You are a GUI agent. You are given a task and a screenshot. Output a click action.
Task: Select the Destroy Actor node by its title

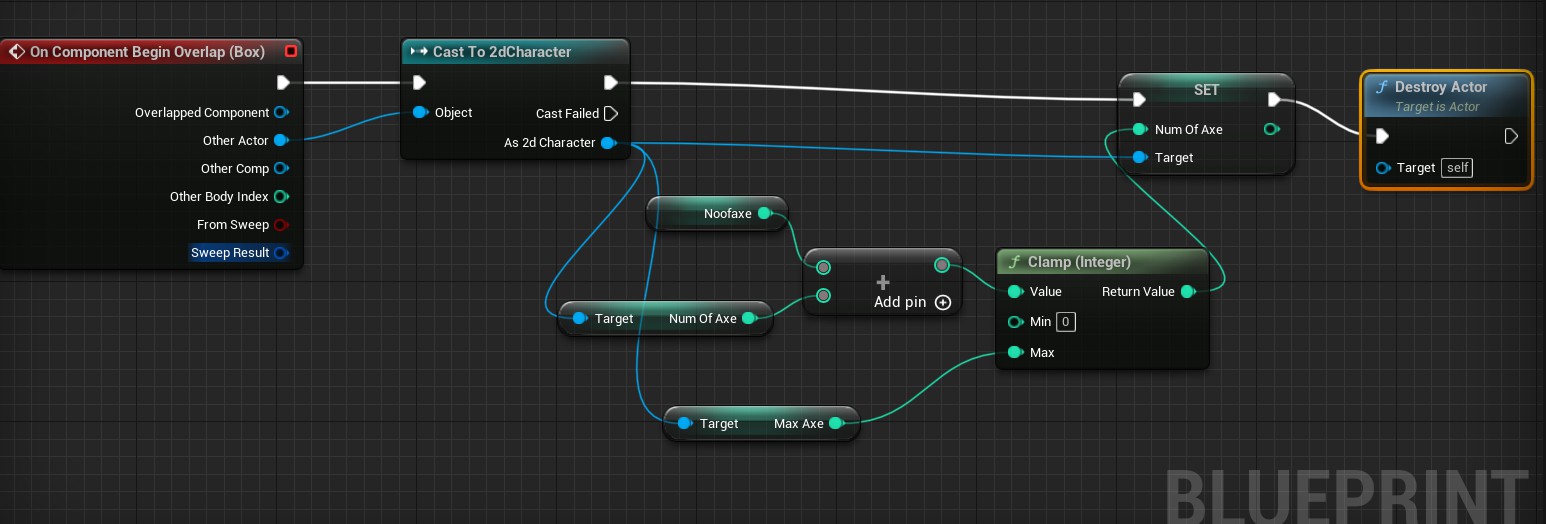(1440, 87)
